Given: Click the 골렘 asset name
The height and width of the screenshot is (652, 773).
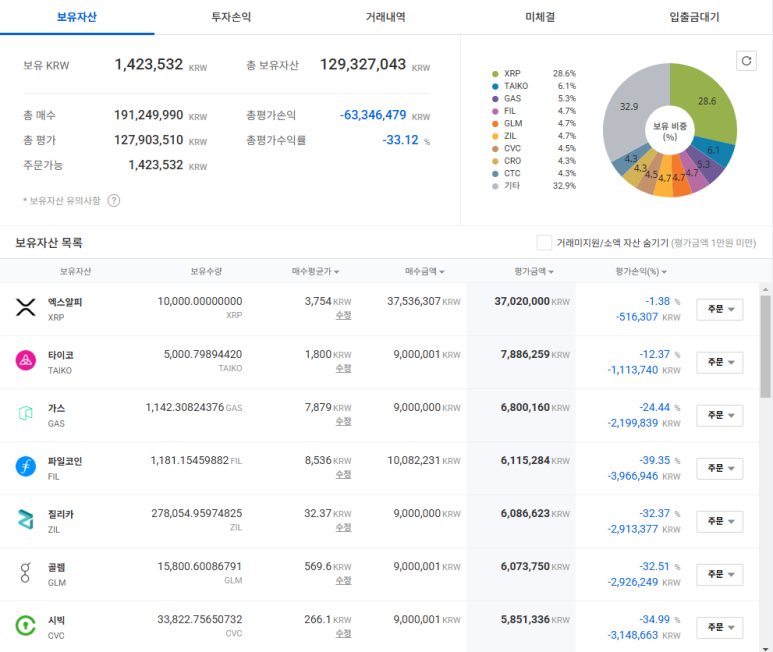Looking at the screenshot, I should pyautogui.click(x=57, y=567).
